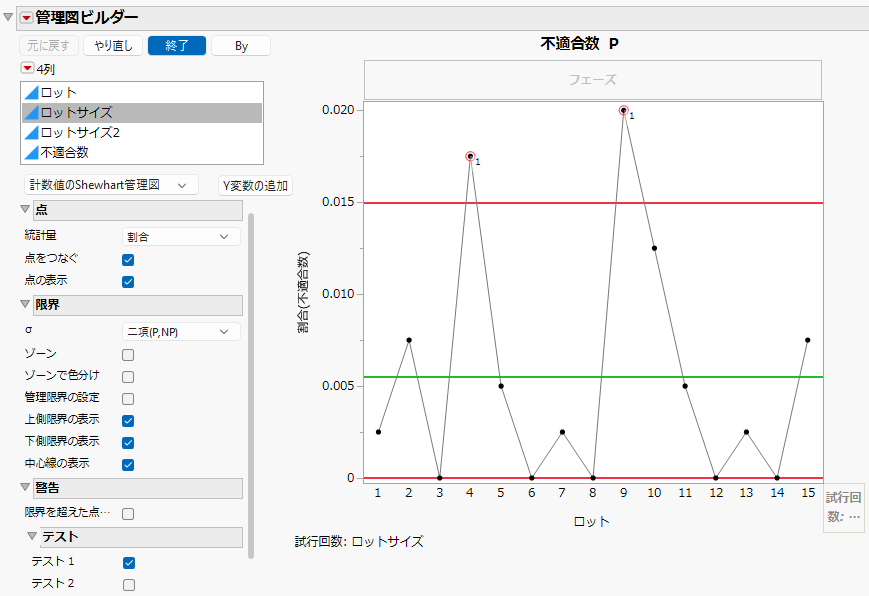Image resolution: width=869 pixels, height=596 pixels.
Task: Enable the 限界を超えた点 checkbox
Action: (x=128, y=514)
